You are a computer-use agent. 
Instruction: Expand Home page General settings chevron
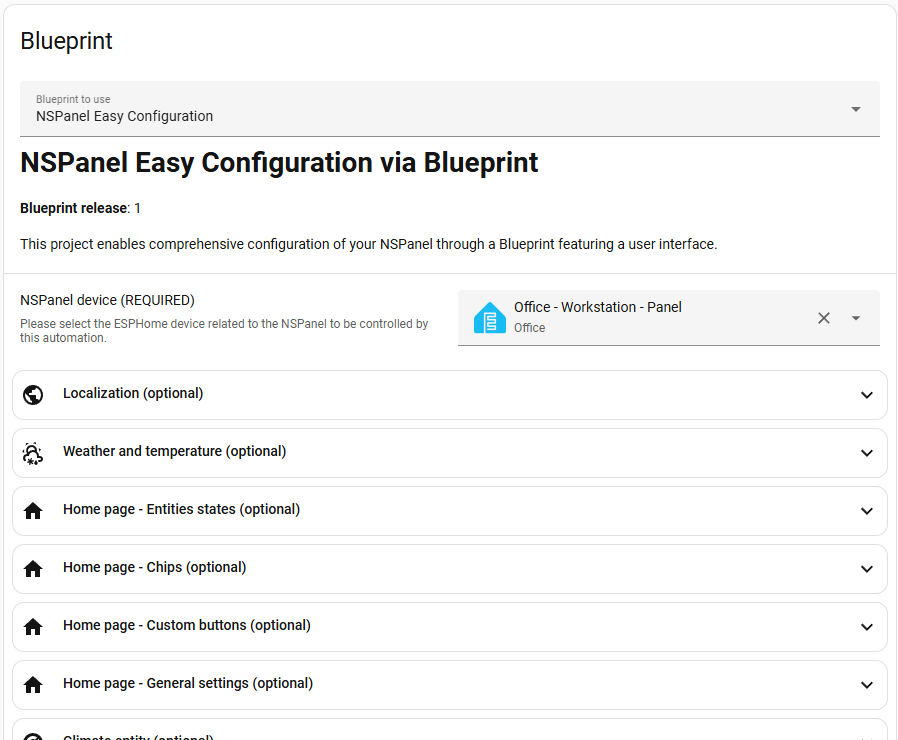(867, 684)
